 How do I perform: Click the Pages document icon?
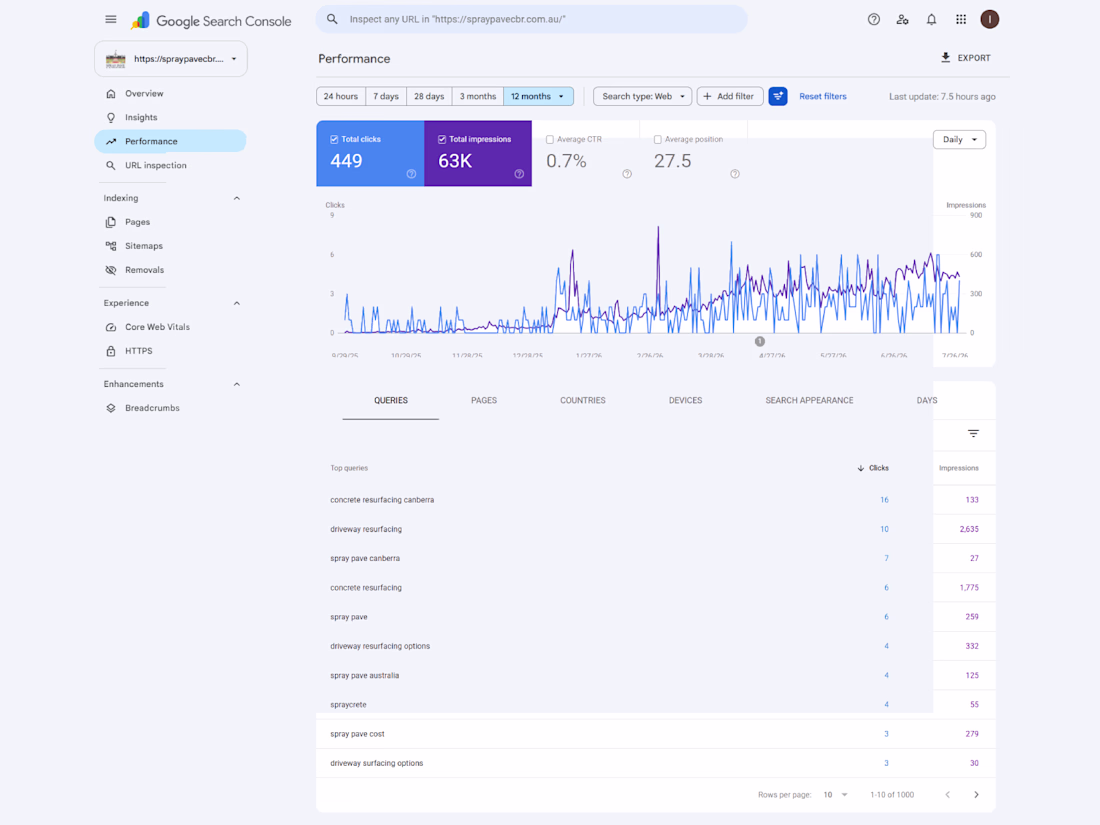[x=111, y=222]
